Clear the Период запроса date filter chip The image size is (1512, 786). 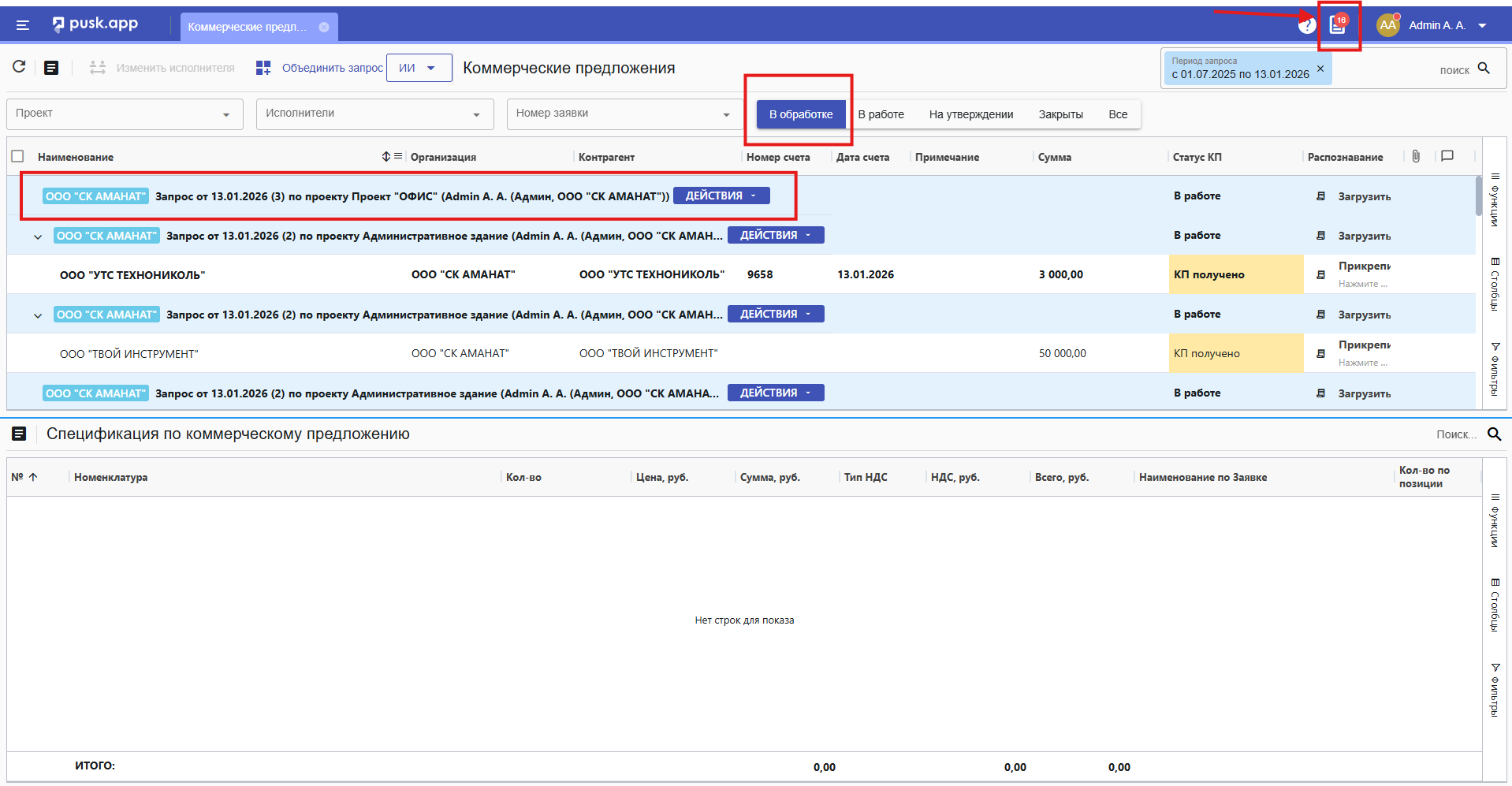1320,69
